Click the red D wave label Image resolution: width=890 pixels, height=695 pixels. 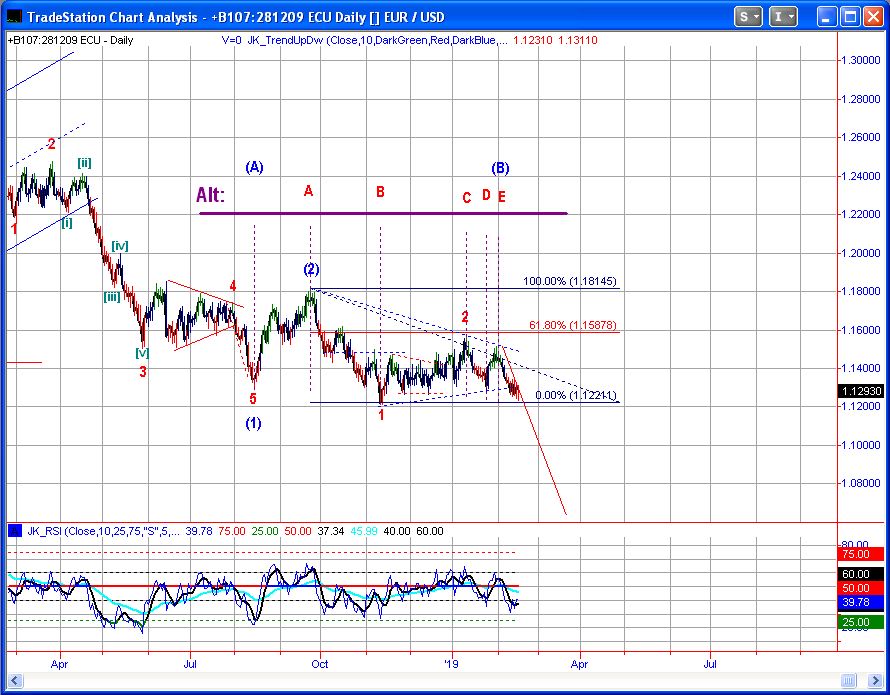click(486, 195)
